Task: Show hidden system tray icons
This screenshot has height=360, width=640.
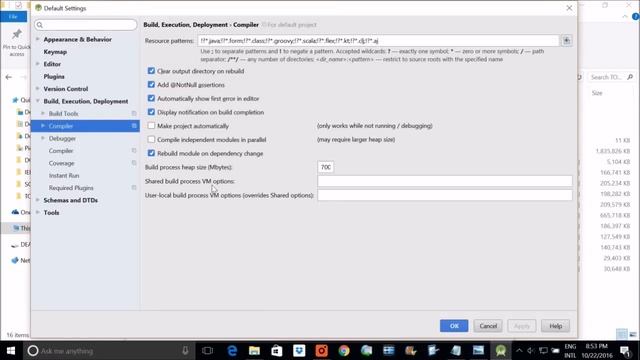Action: 519,351
